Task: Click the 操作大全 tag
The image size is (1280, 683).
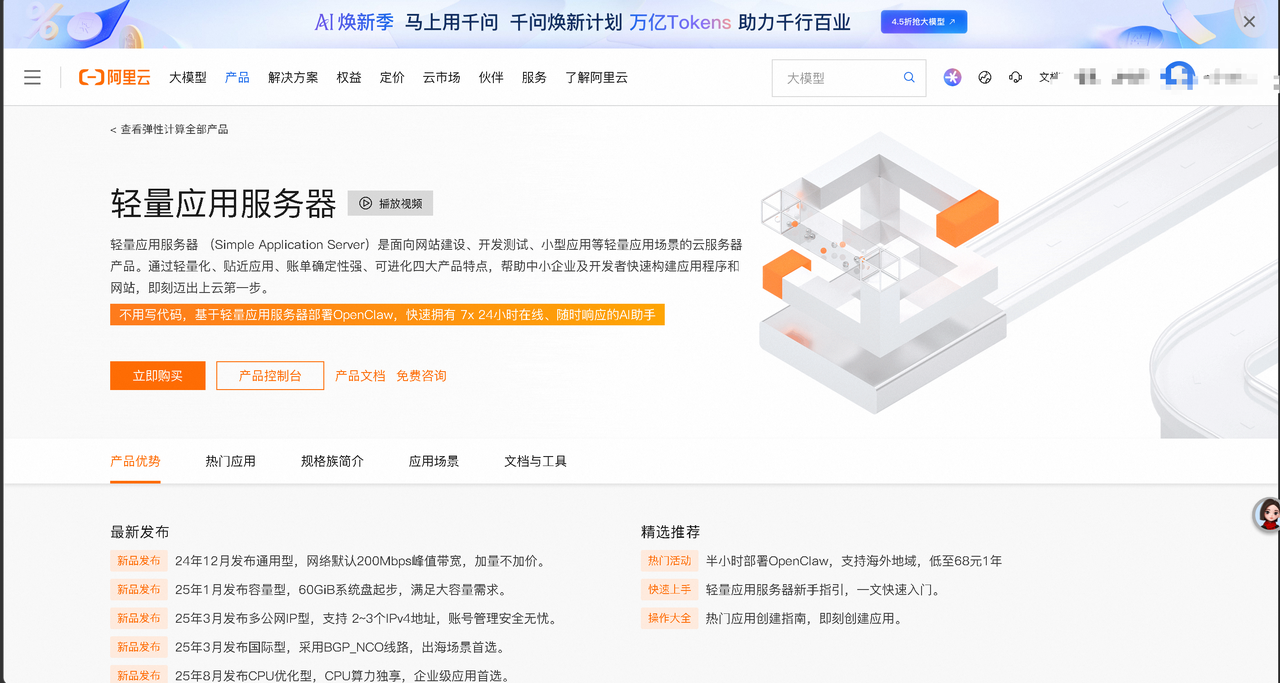Action: tap(669, 619)
